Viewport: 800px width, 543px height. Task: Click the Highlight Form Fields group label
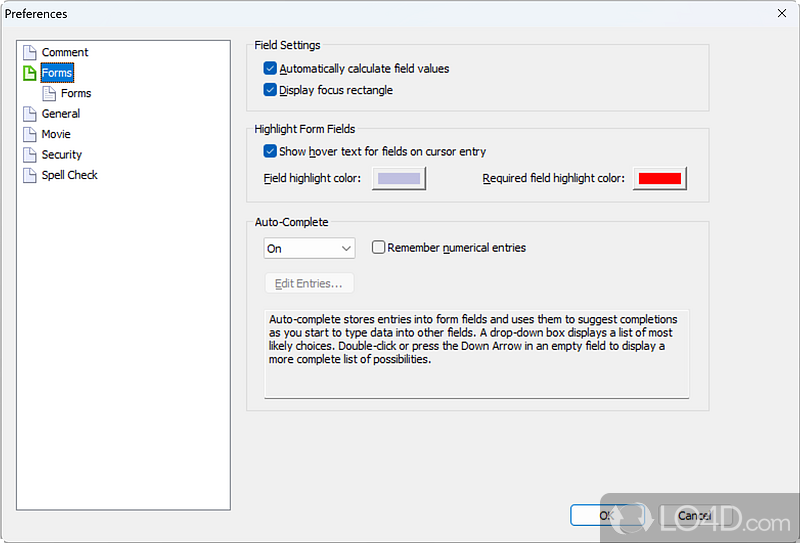coord(305,129)
